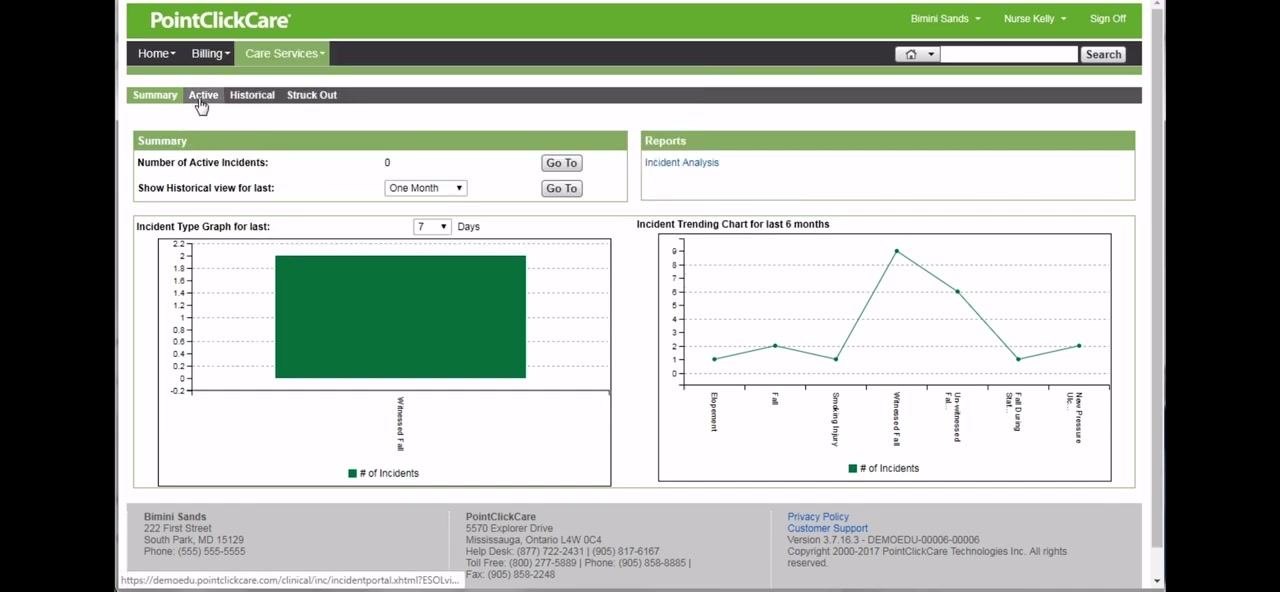Click 'Bimini Sands' footer facility name
The image size is (1280, 592).
pyautogui.click(x=175, y=517)
